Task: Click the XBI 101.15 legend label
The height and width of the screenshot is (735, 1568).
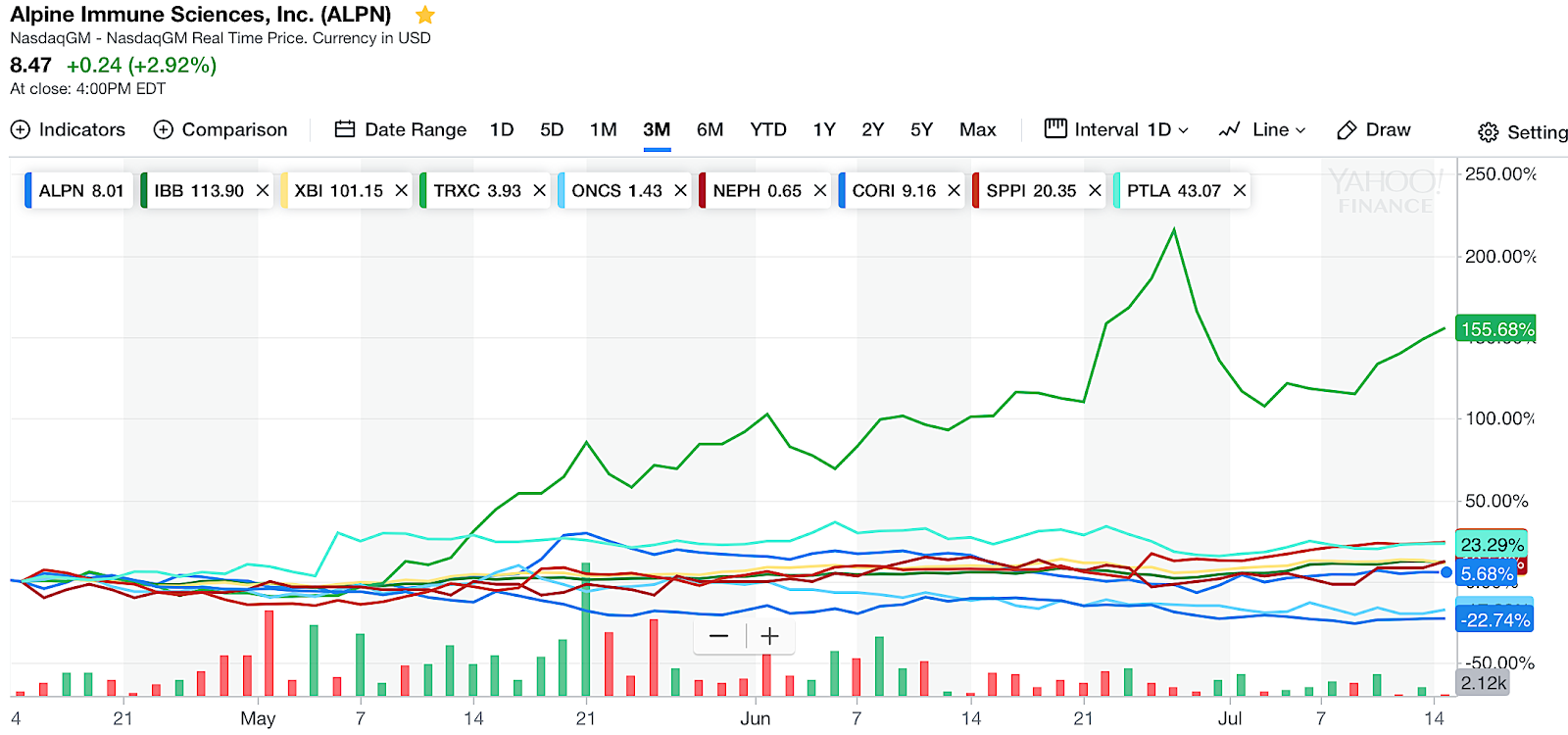Action: coord(338,190)
